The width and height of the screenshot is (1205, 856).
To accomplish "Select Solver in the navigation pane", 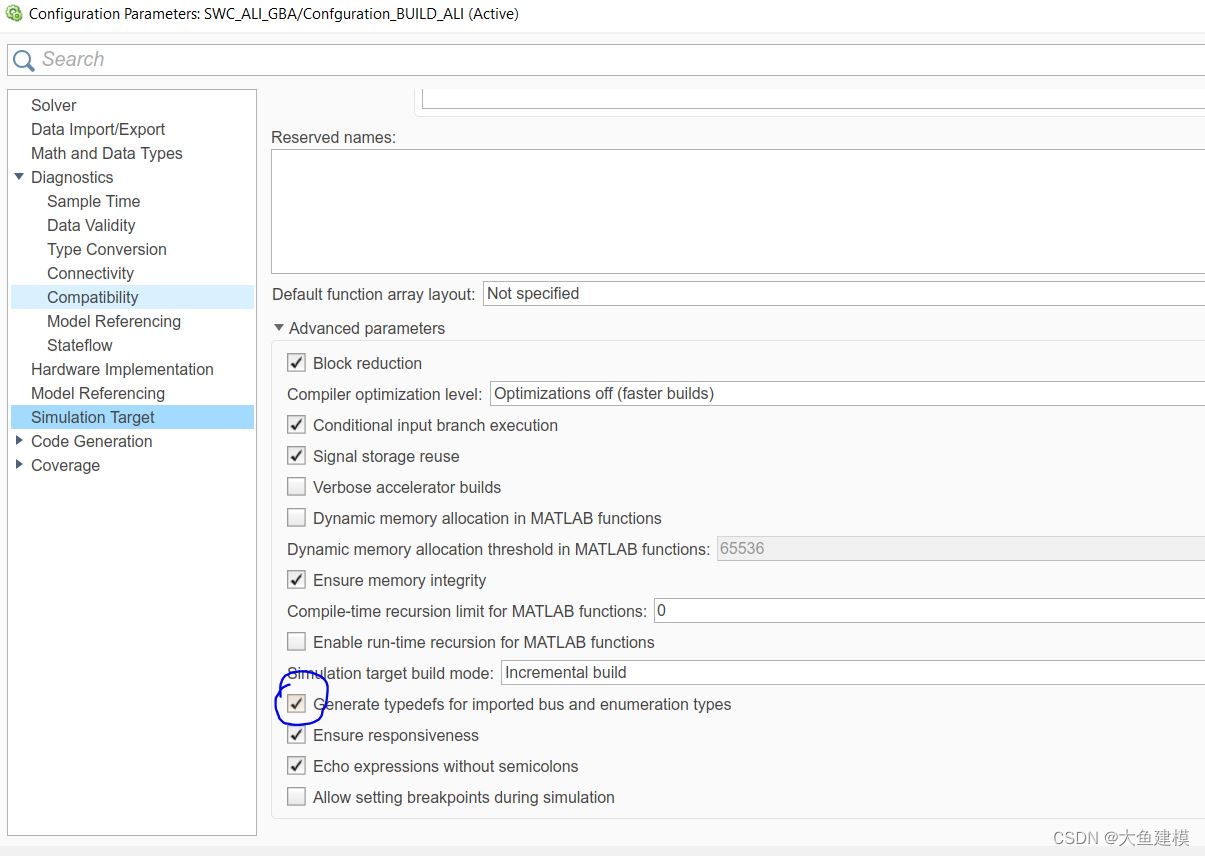I will tap(53, 105).
